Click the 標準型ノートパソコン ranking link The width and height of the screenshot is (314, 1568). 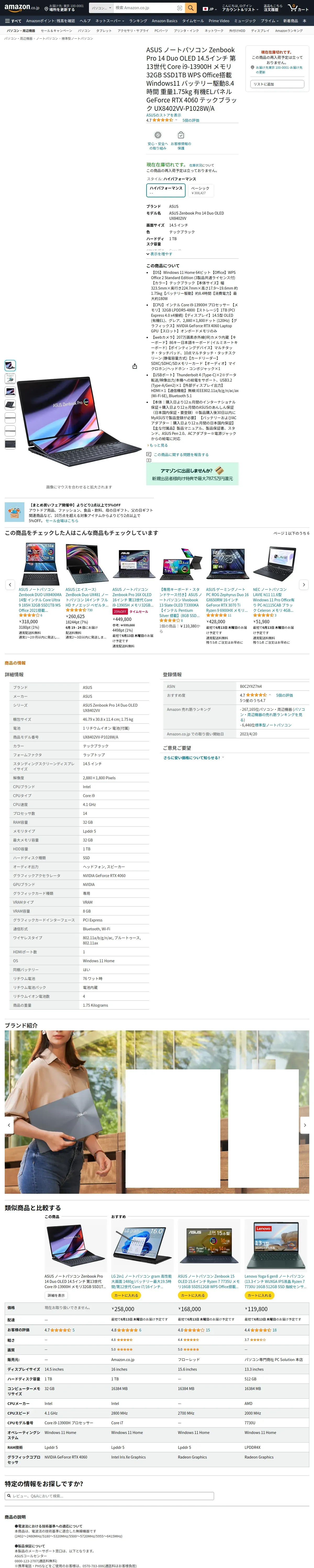point(273,725)
